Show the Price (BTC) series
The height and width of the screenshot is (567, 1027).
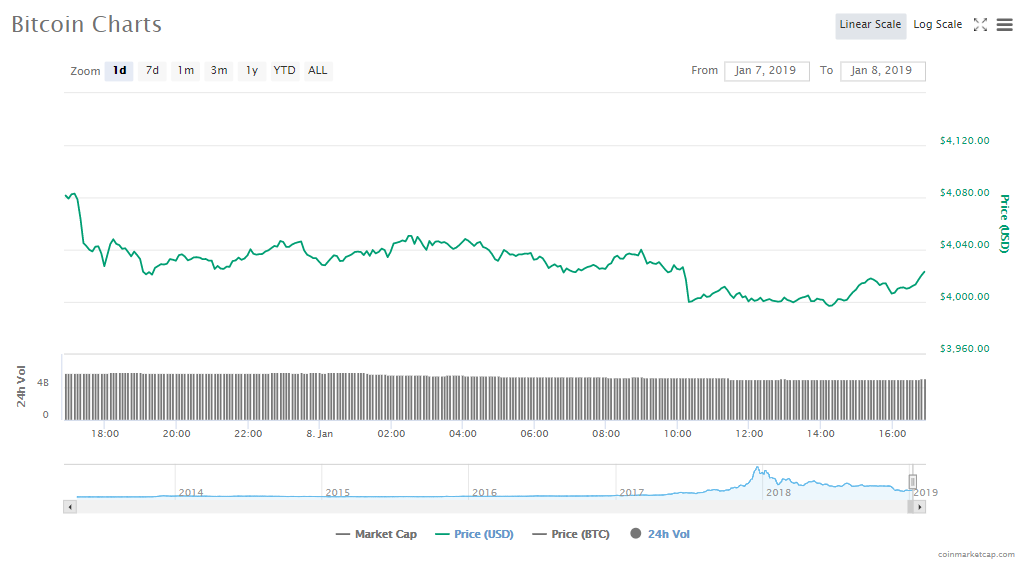(x=571, y=534)
